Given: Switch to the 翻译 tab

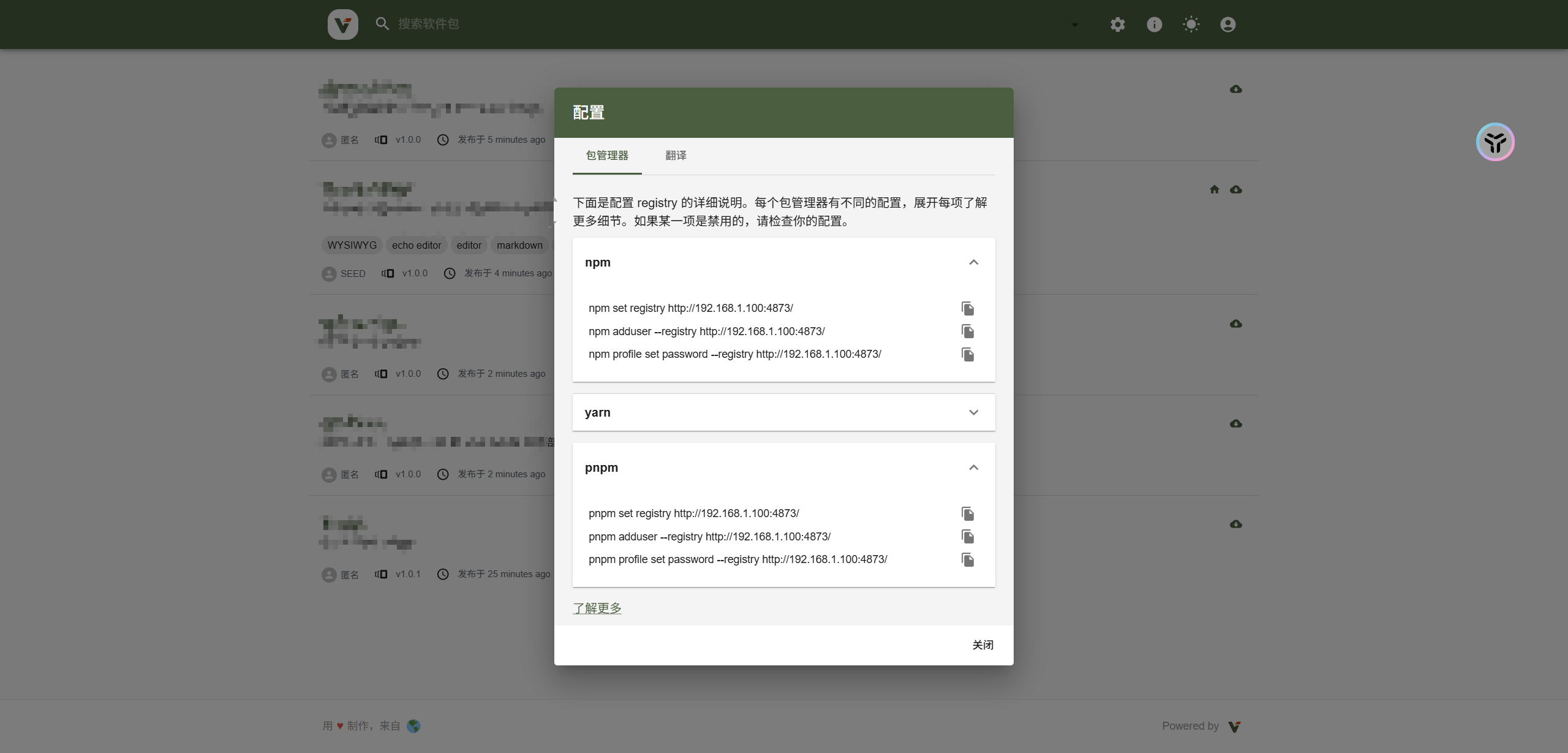Looking at the screenshot, I should pos(676,156).
